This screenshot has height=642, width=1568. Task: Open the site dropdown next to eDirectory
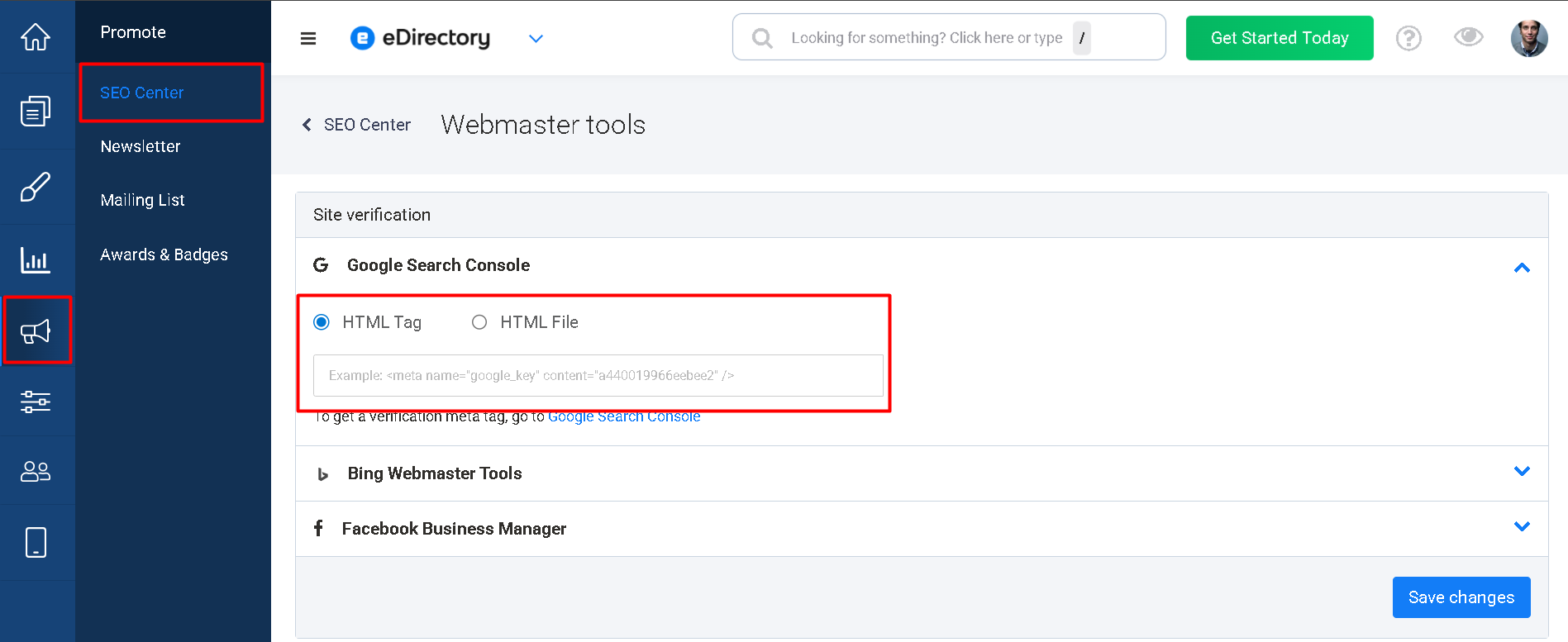click(x=536, y=38)
